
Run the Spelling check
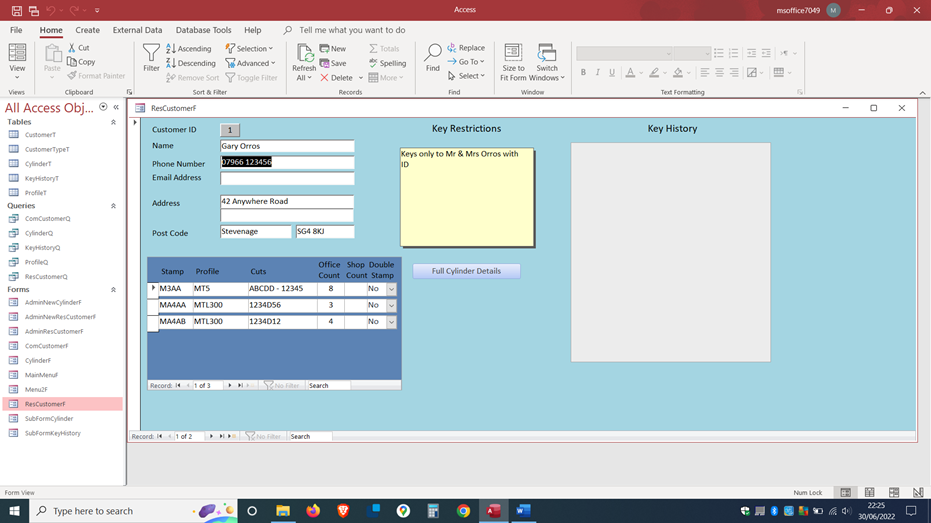coord(387,63)
